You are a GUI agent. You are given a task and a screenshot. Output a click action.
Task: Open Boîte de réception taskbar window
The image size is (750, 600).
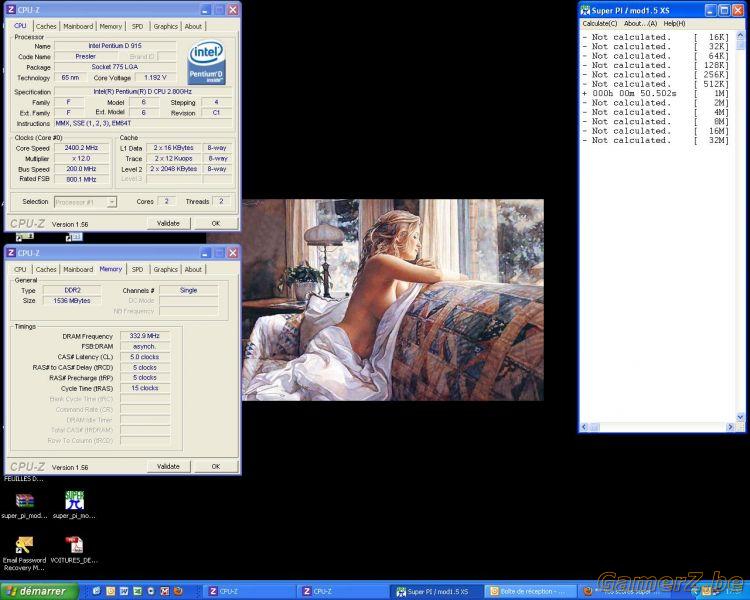[530, 591]
